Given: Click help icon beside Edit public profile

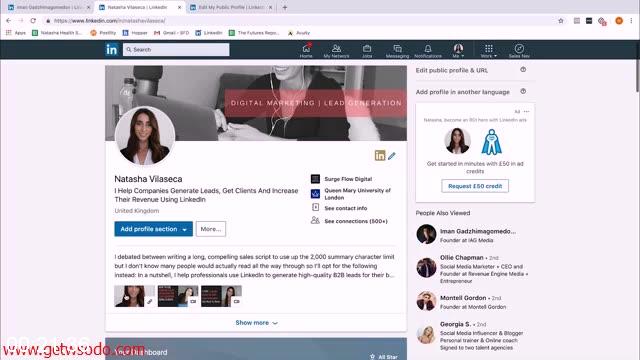Looking at the screenshot, I should coord(523,70).
